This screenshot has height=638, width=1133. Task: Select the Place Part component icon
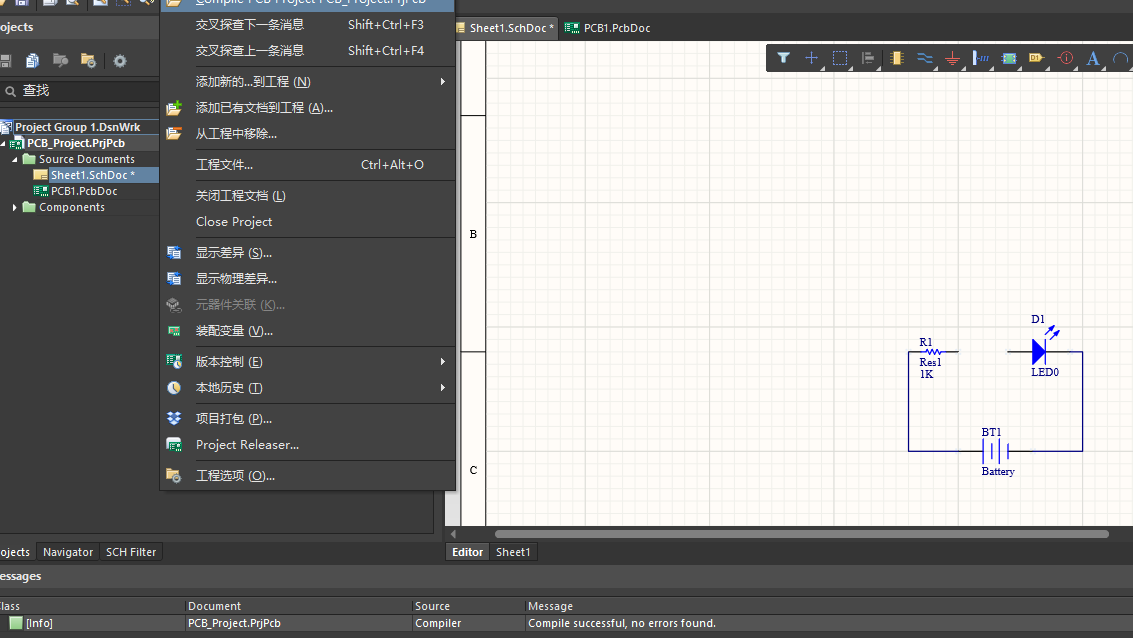pyautogui.click(x=896, y=58)
